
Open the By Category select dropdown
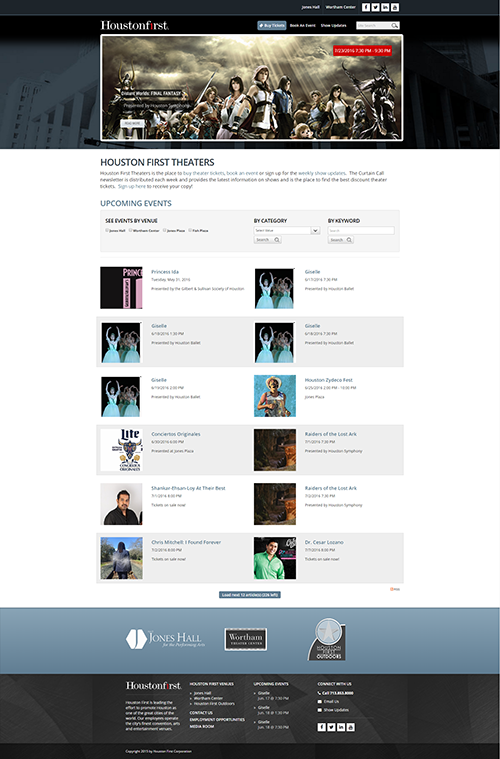click(287, 230)
